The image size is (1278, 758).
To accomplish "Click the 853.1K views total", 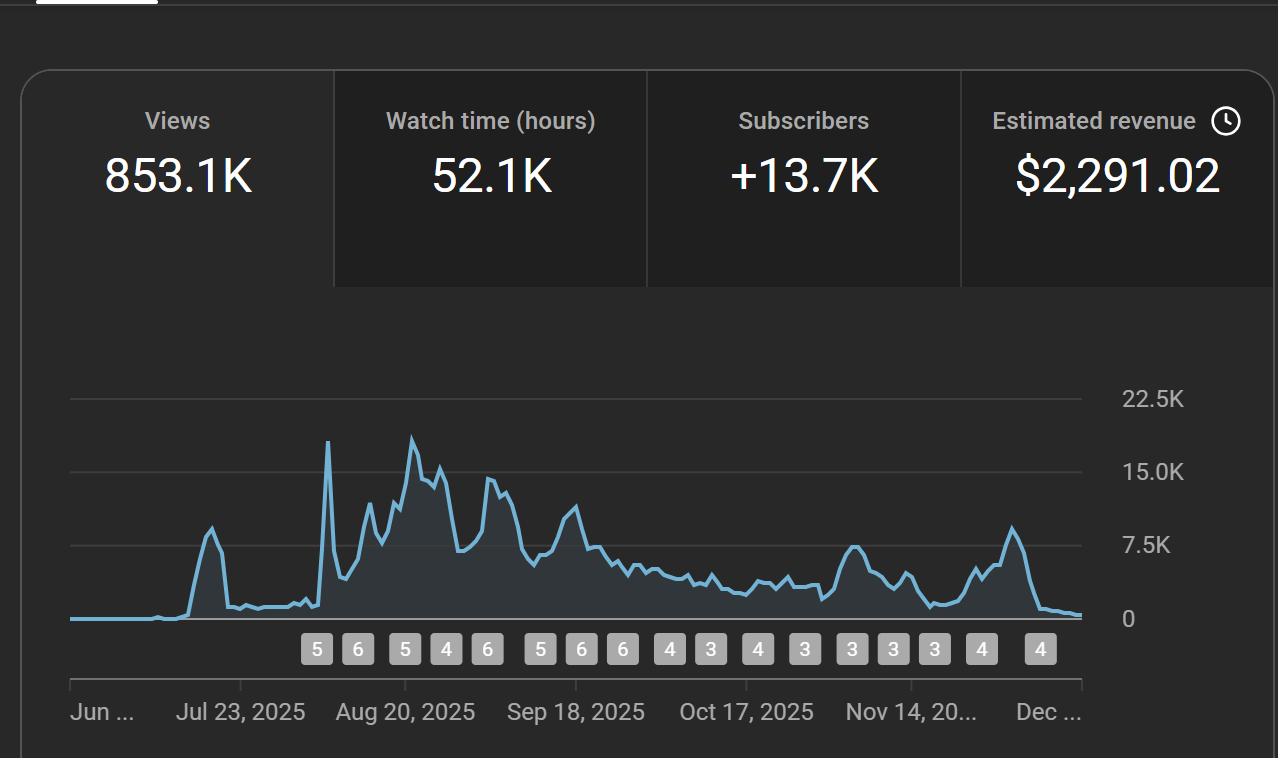I will [178, 176].
